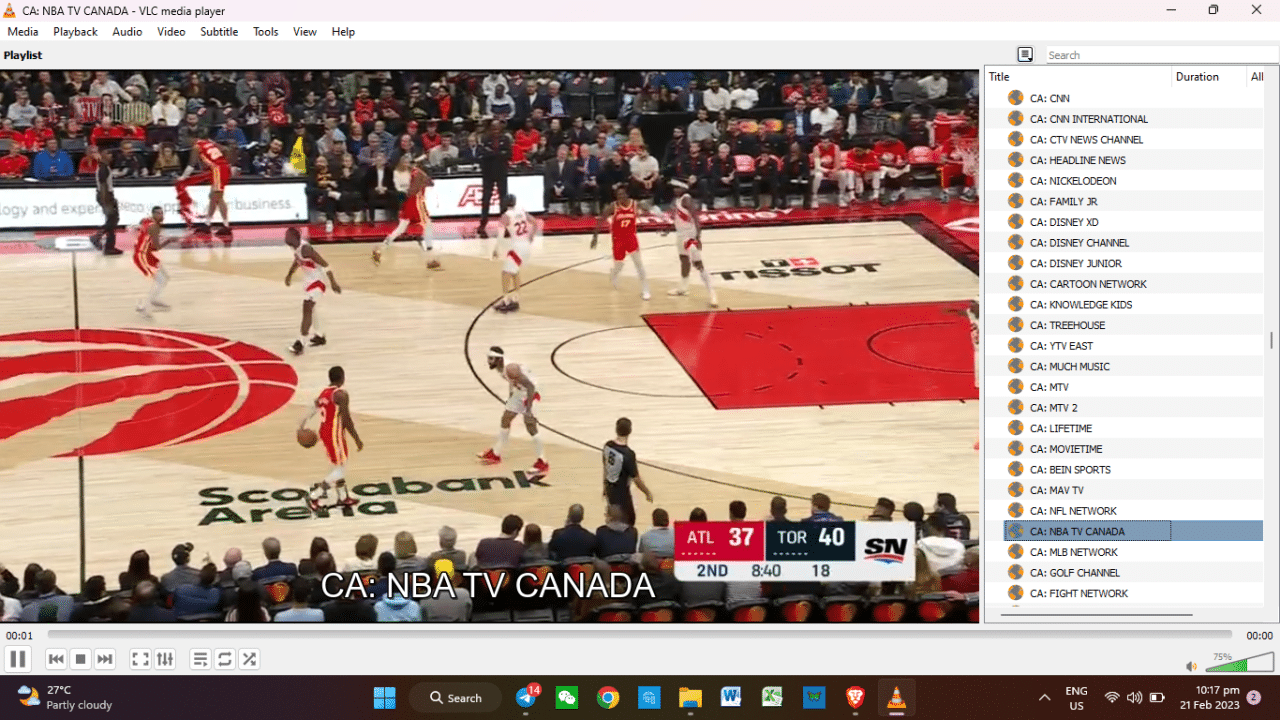This screenshot has height=720, width=1280.
Task: Open Brave browser from the taskbar
Action: [855, 698]
